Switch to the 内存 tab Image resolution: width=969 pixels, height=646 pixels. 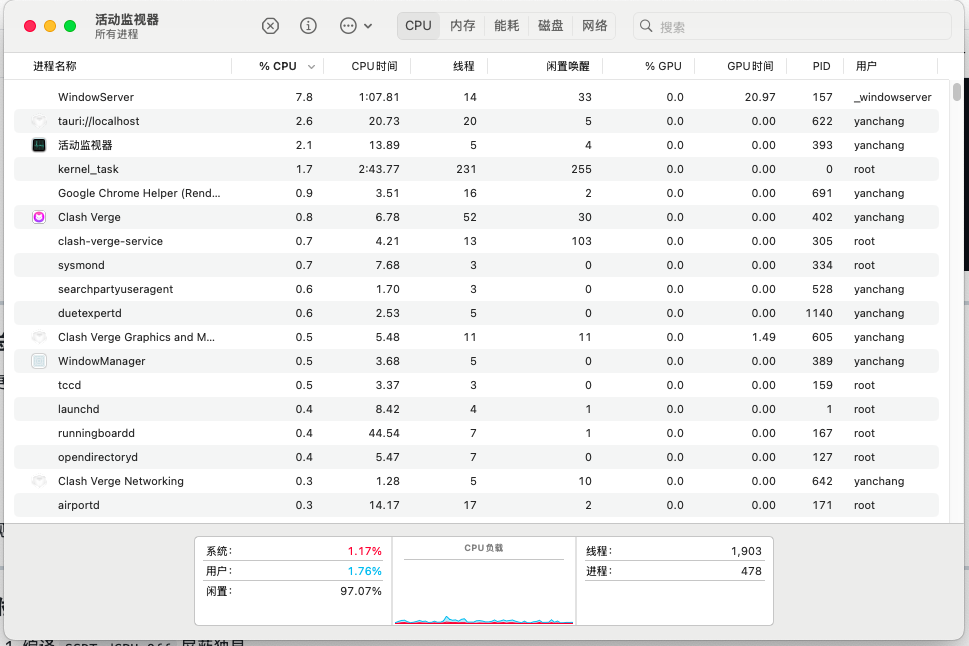pyautogui.click(x=462, y=26)
